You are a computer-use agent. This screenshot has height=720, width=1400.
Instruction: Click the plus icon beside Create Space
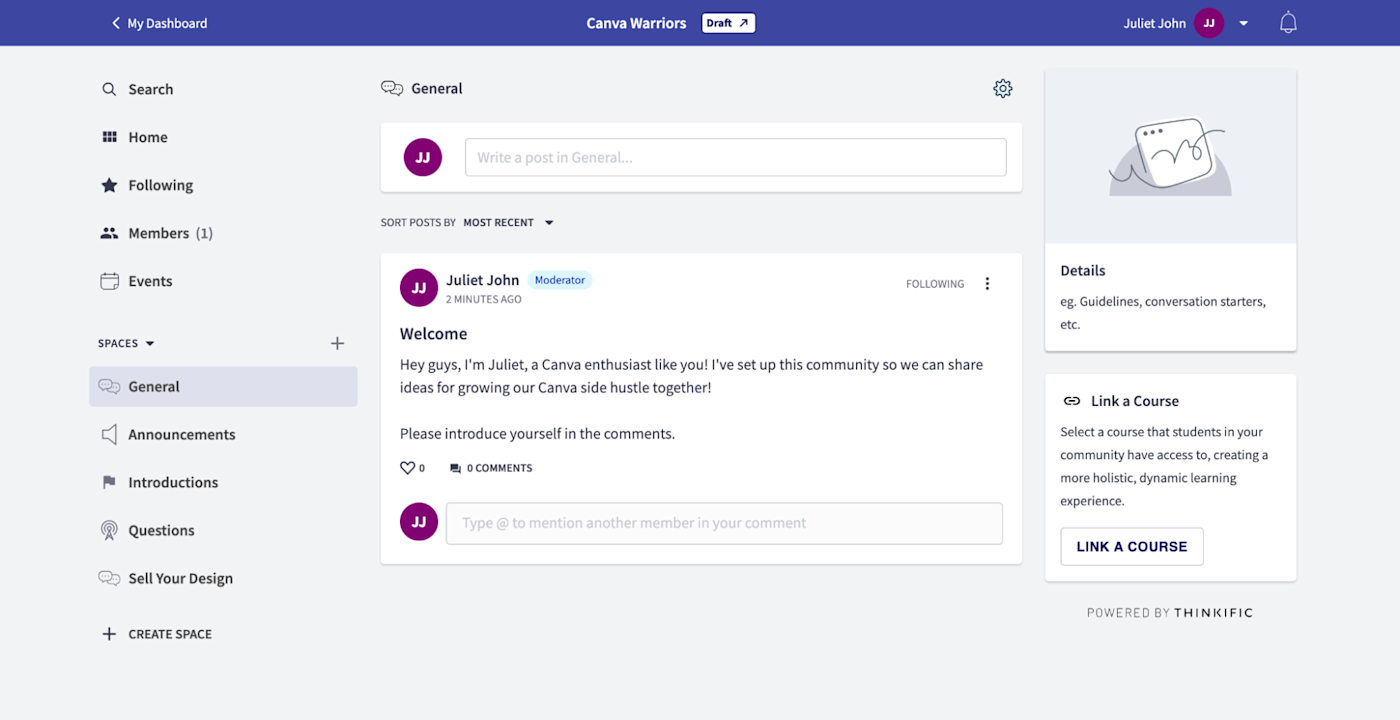click(109, 634)
